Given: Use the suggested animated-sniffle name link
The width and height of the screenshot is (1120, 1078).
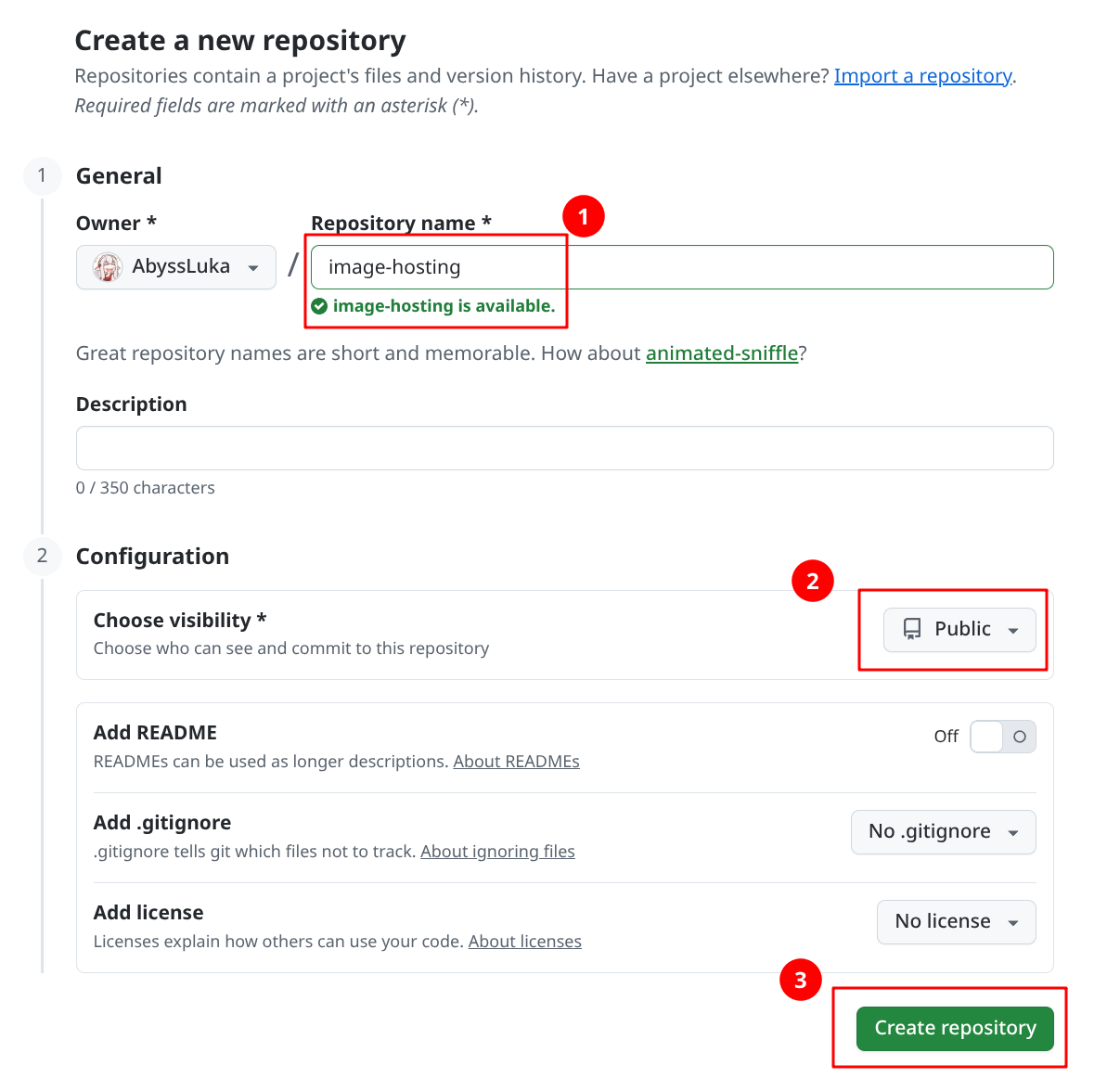Looking at the screenshot, I should (721, 353).
